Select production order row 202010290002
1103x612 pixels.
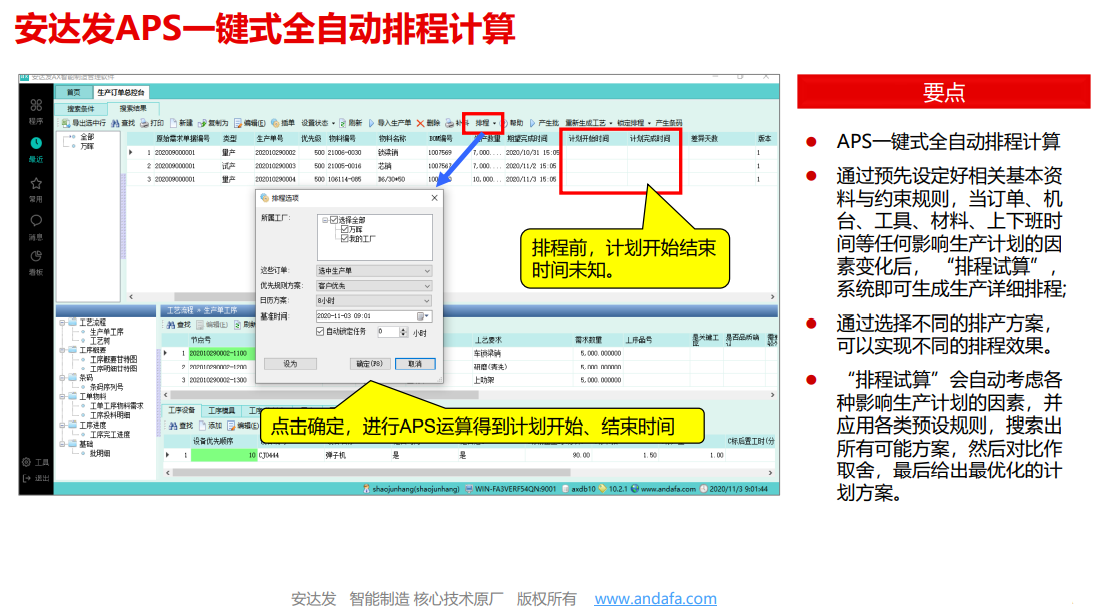(451, 153)
